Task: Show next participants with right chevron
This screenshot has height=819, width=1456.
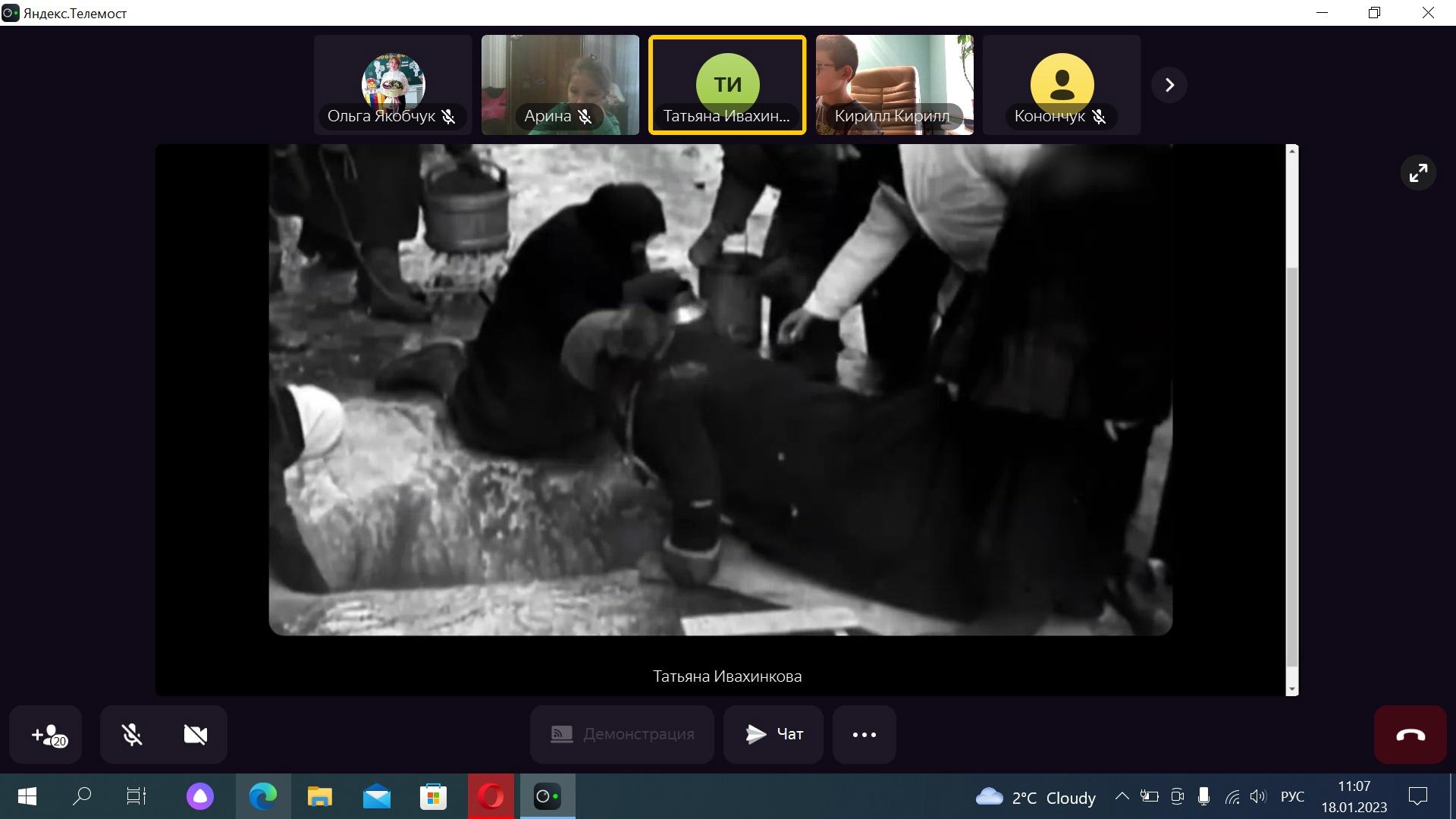Action: (x=1169, y=85)
